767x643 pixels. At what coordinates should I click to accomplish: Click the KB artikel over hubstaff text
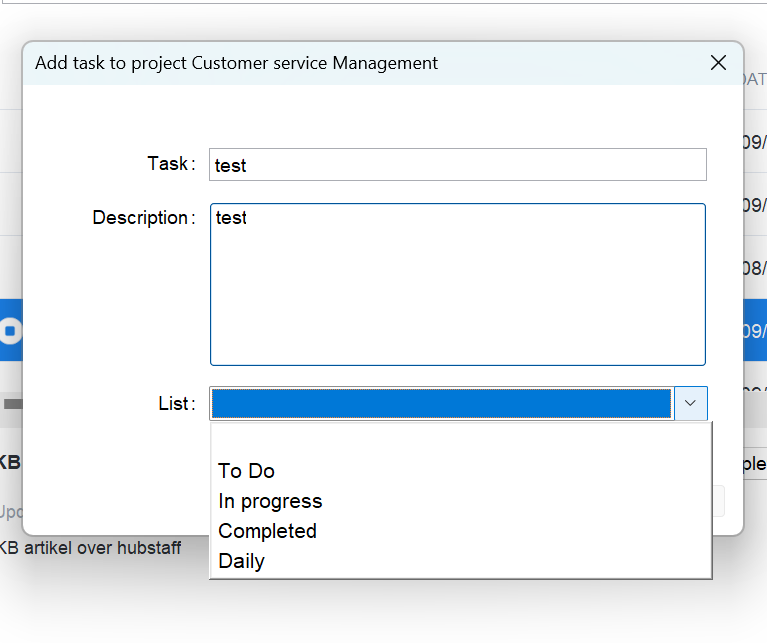click(x=92, y=548)
